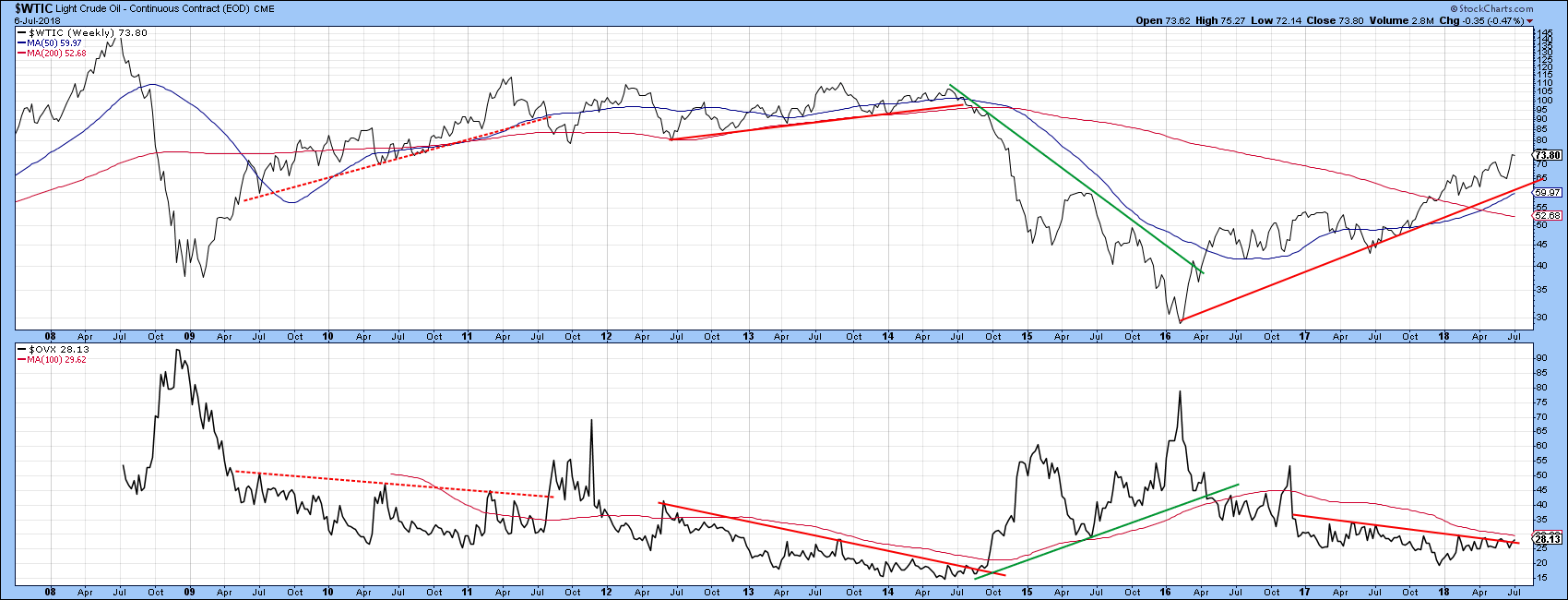Image resolution: width=1568 pixels, height=600 pixels.
Task: Click the $WTIC price low in early 2016
Action: [1181, 321]
